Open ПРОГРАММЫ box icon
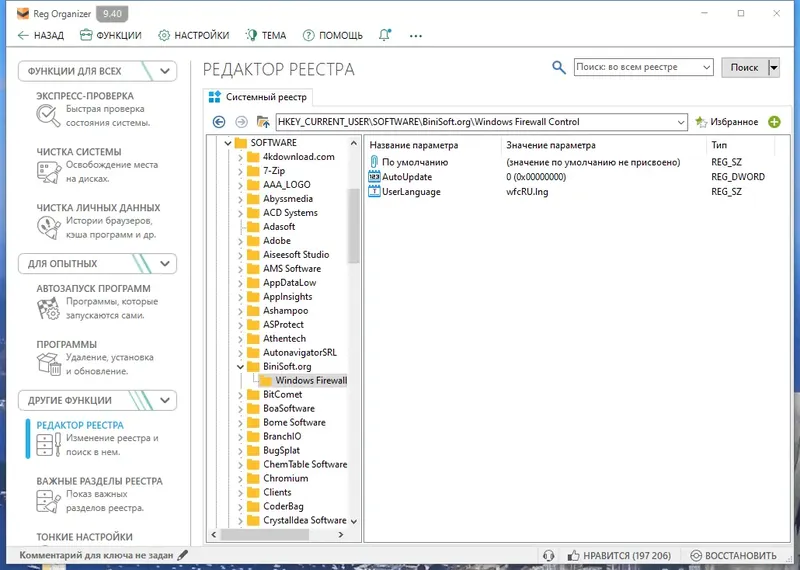This screenshot has width=800, height=570. [x=48, y=364]
